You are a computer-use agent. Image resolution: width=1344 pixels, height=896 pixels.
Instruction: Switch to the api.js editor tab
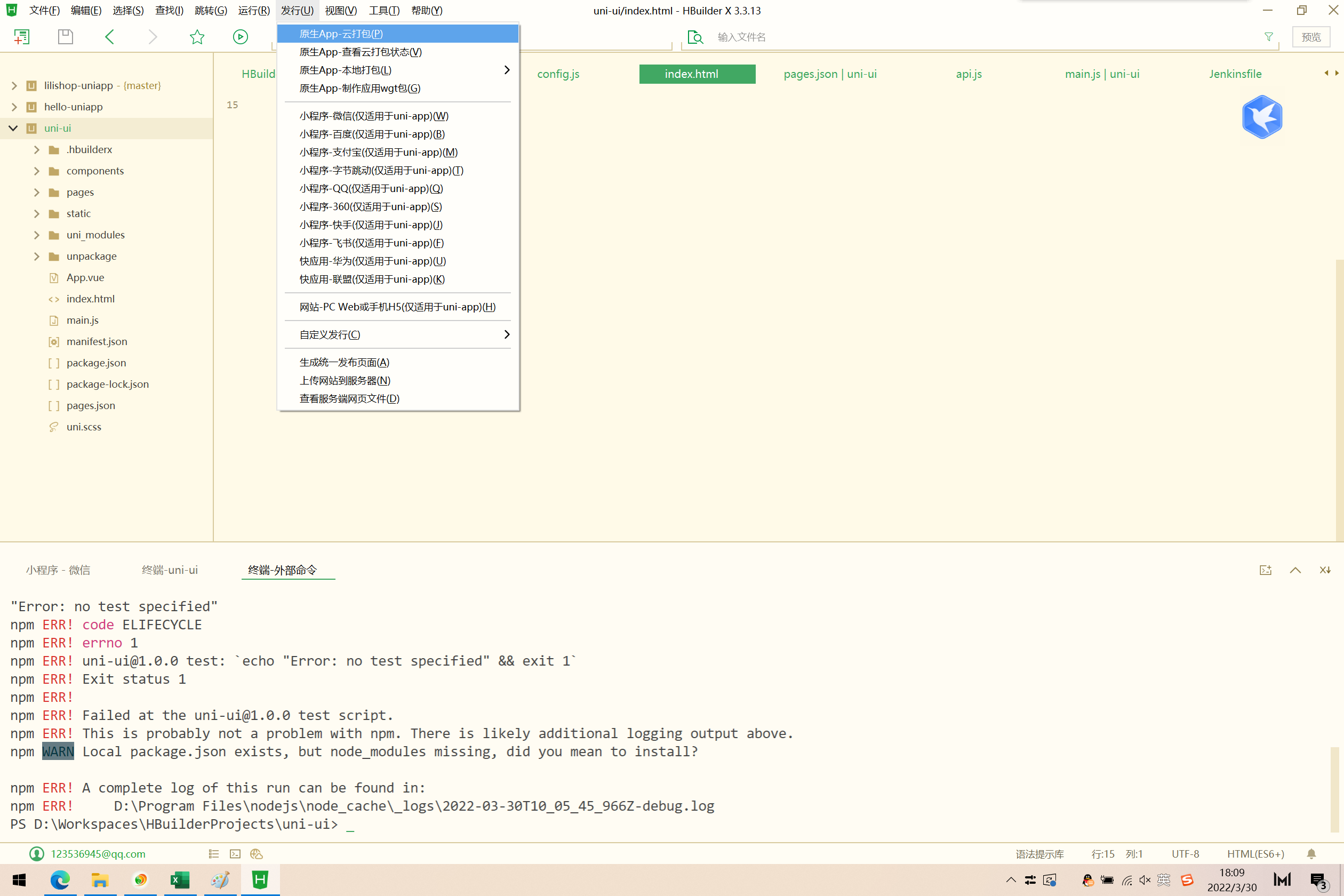(x=969, y=74)
